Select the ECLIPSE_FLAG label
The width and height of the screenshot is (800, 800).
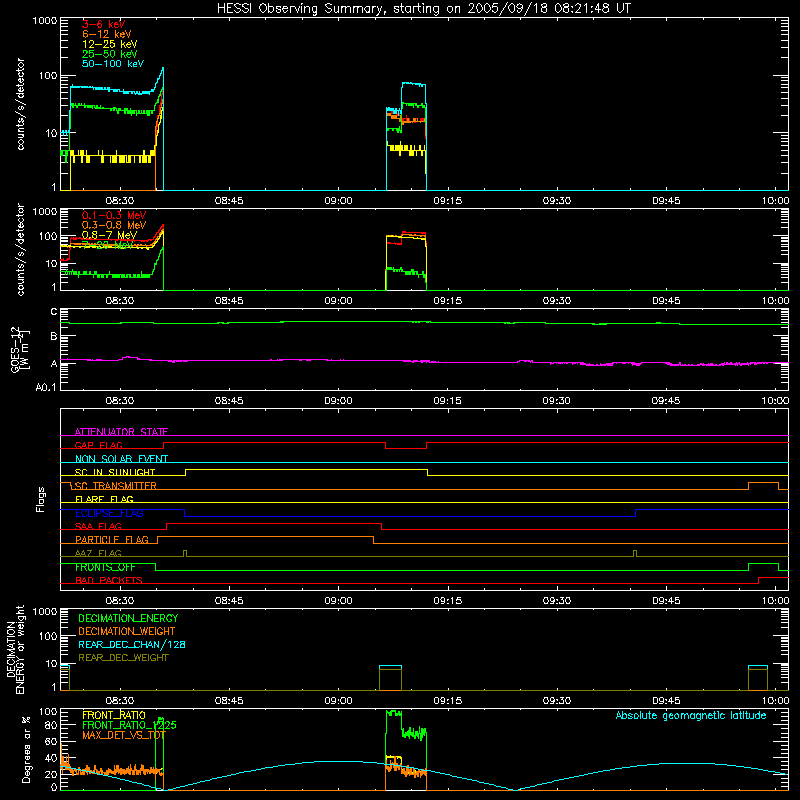point(109,513)
